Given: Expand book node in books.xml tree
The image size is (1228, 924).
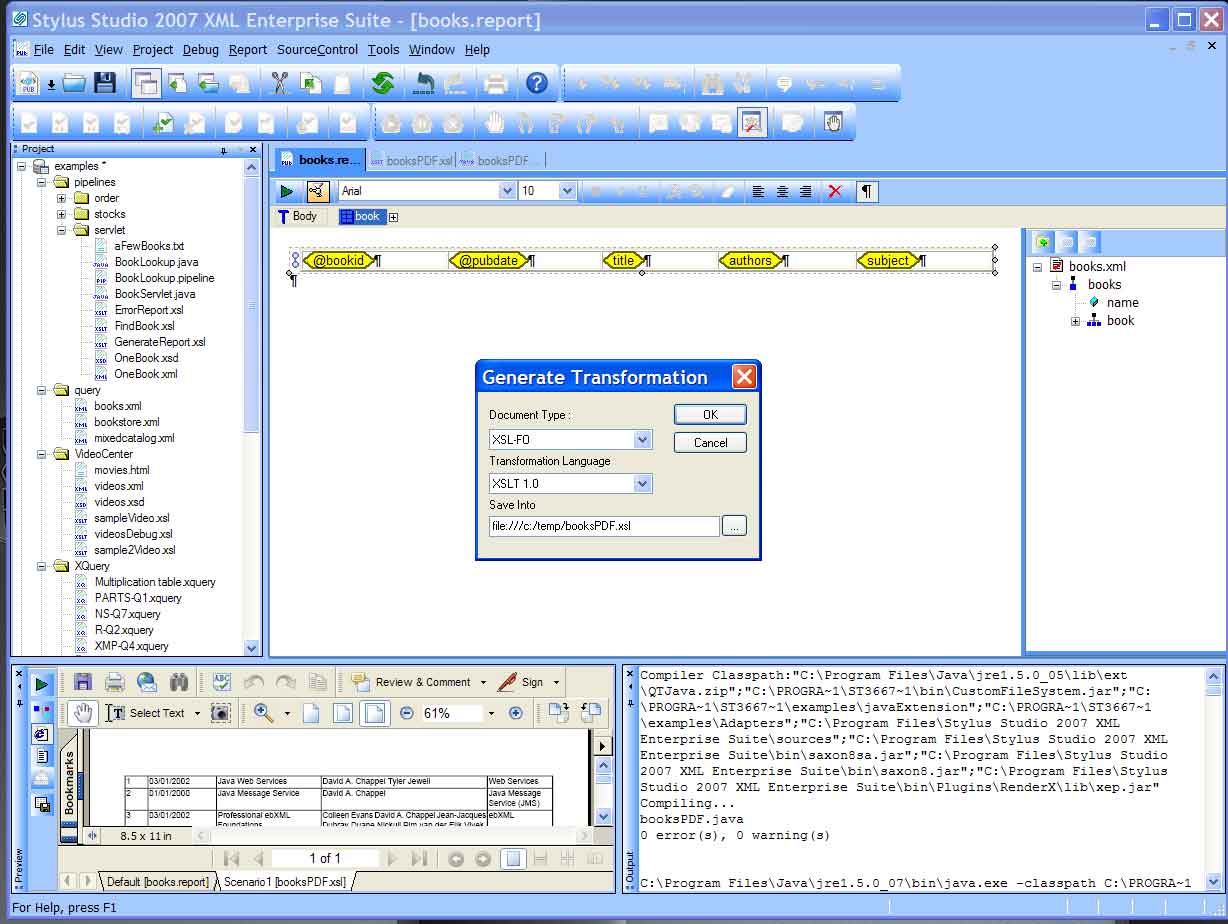Looking at the screenshot, I should (x=1076, y=321).
